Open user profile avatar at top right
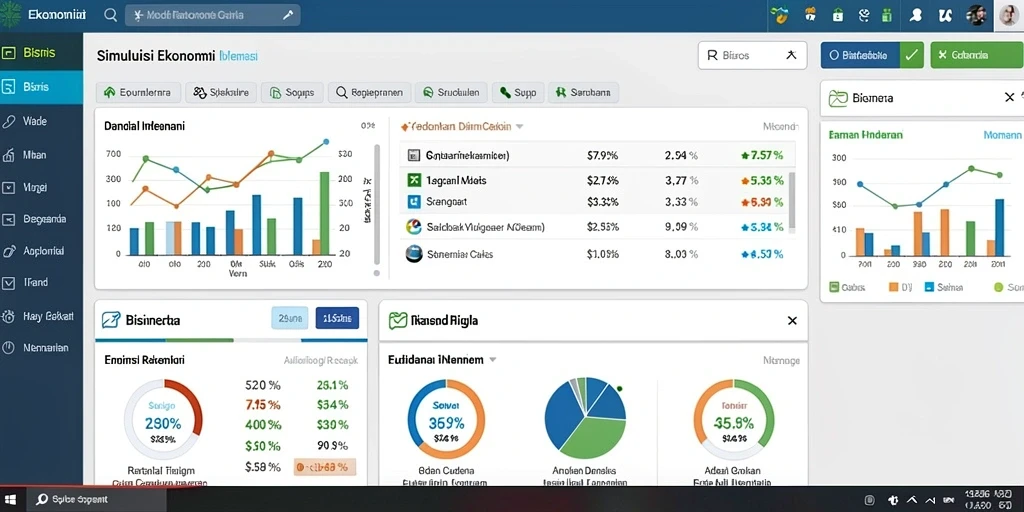Screen dimensions: 1024x512 (x=1010, y=14)
